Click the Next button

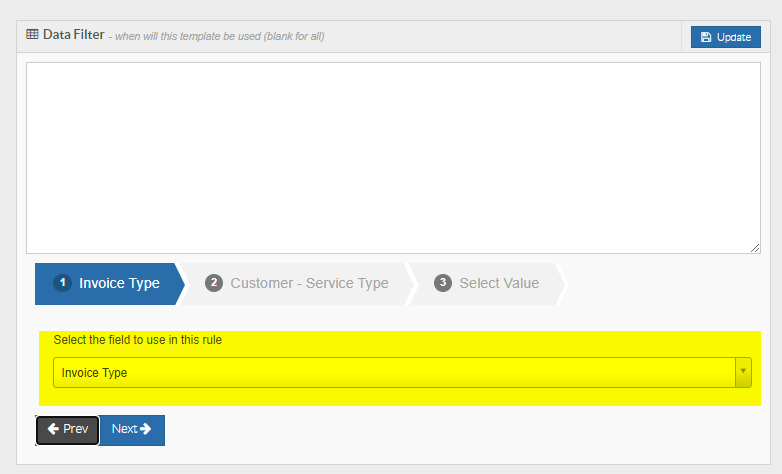click(132, 430)
